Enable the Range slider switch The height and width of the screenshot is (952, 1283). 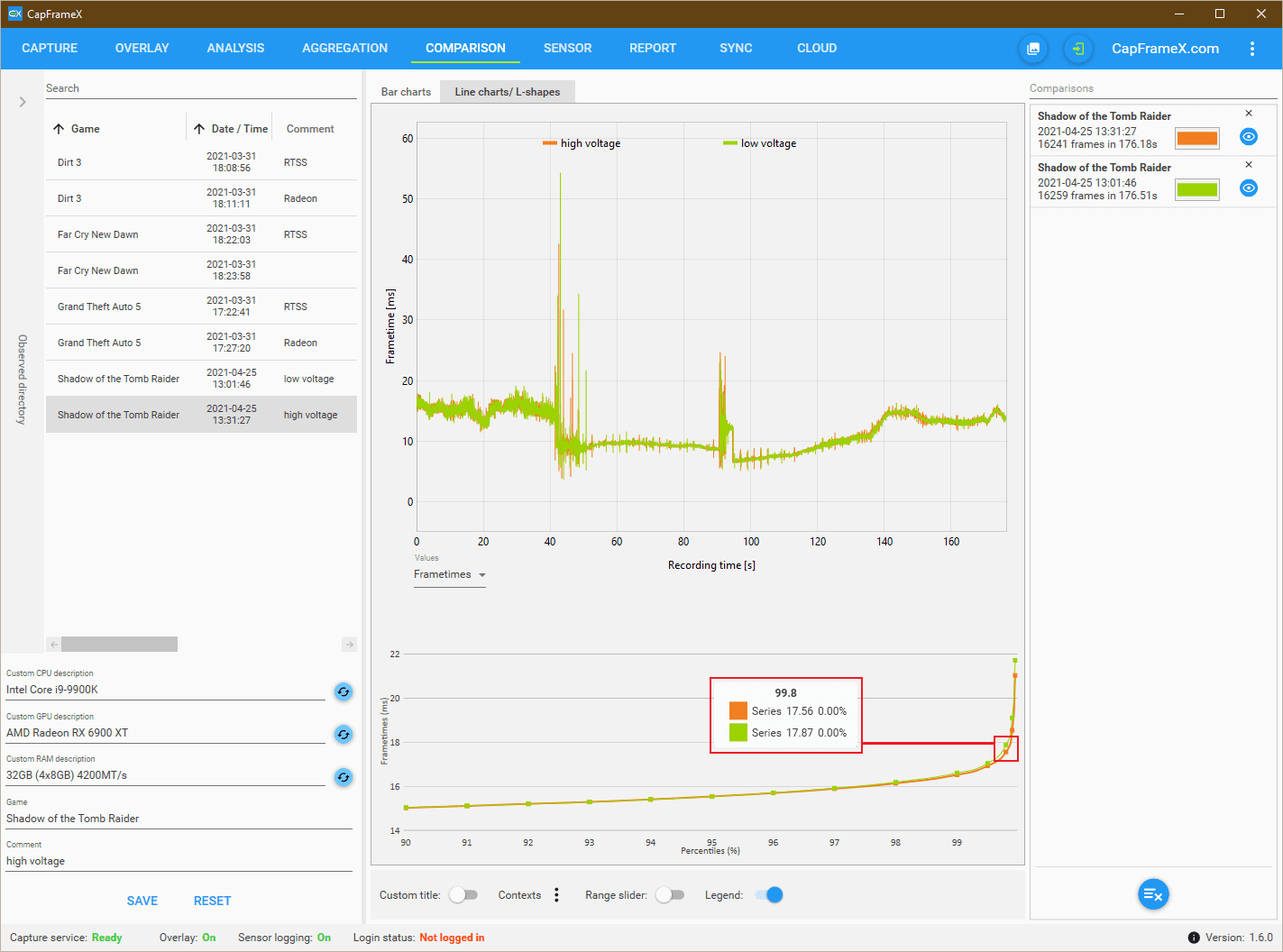coord(670,895)
